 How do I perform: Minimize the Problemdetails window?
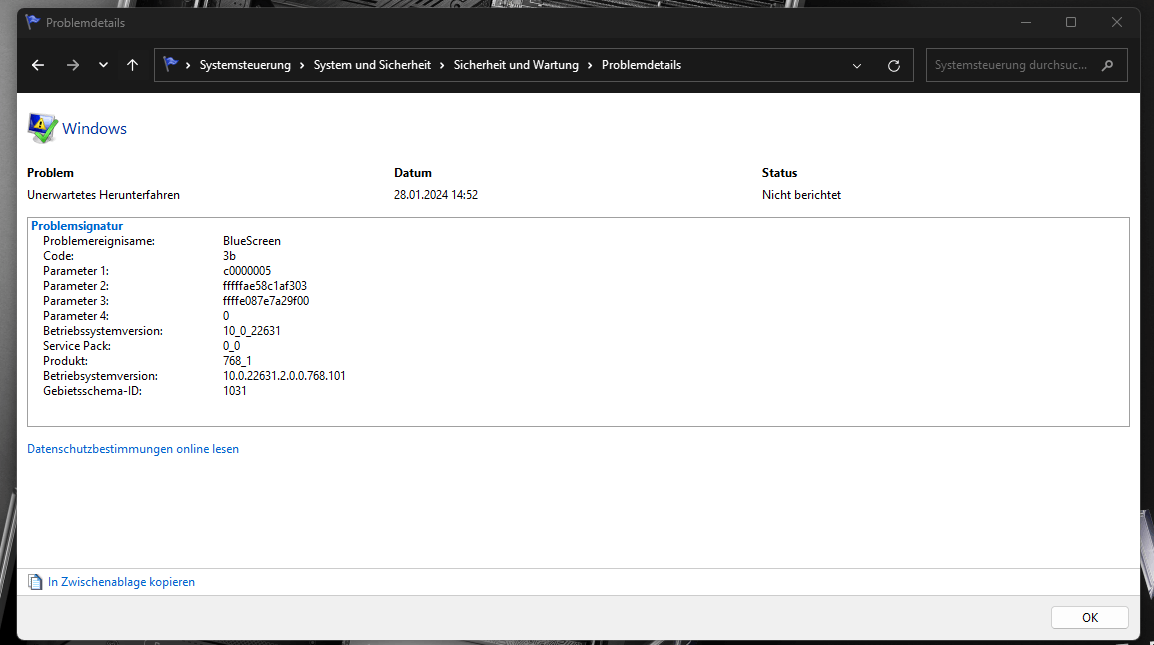[1026, 23]
